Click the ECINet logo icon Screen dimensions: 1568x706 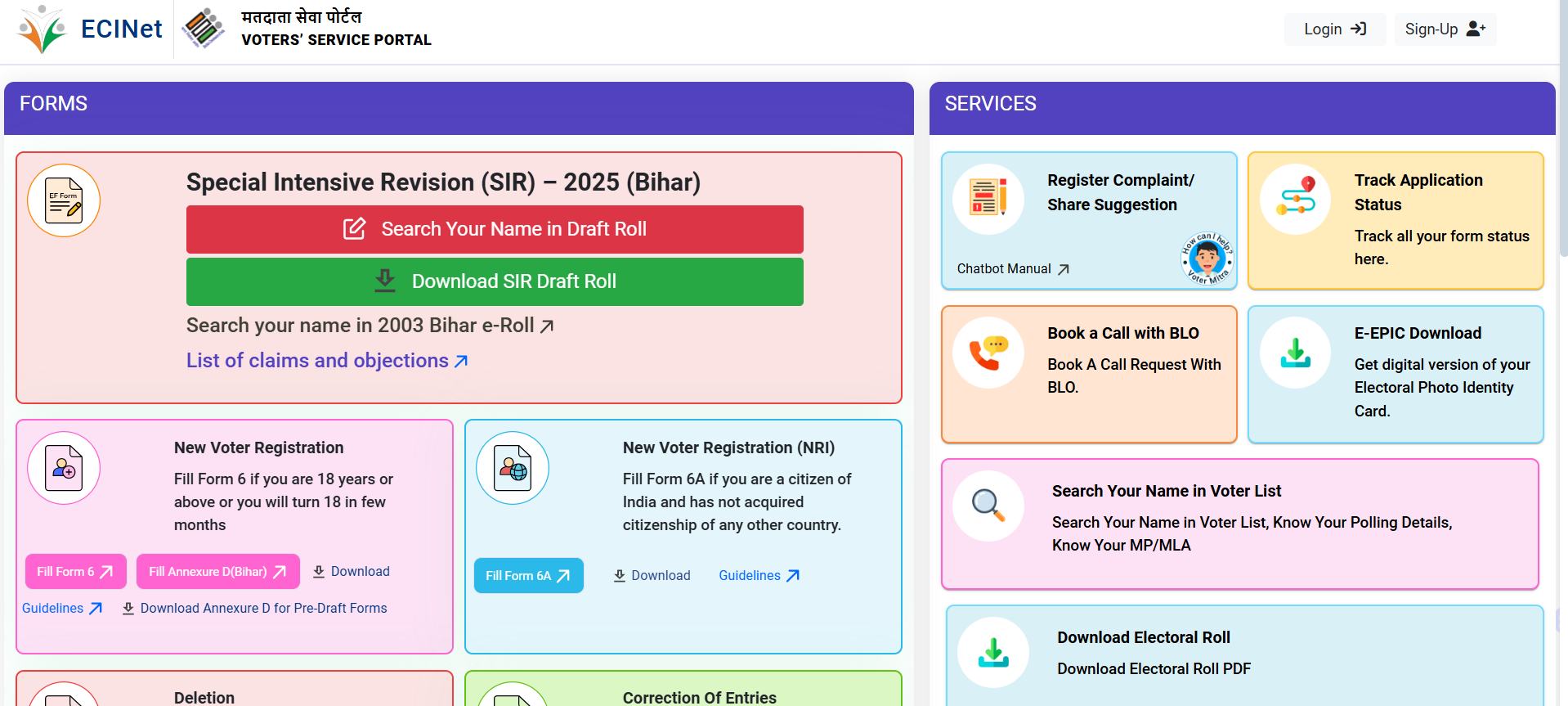[x=42, y=29]
